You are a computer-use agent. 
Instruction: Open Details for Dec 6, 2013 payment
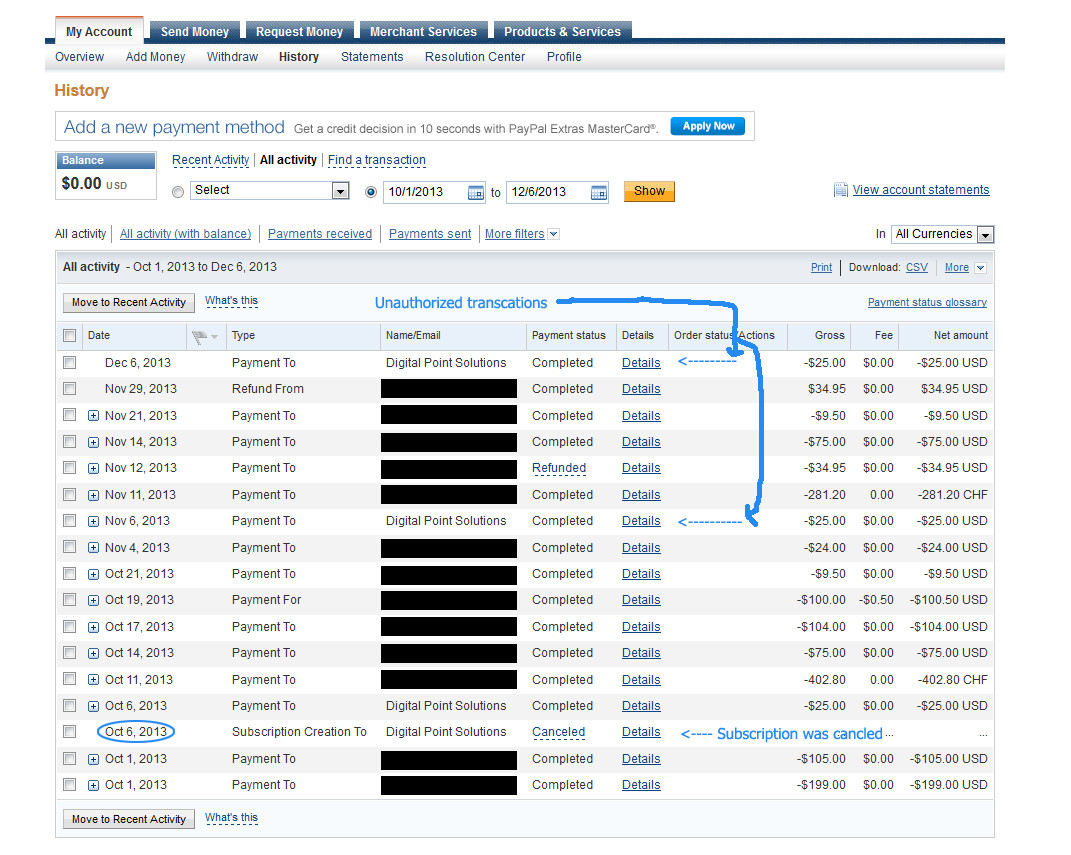click(641, 363)
